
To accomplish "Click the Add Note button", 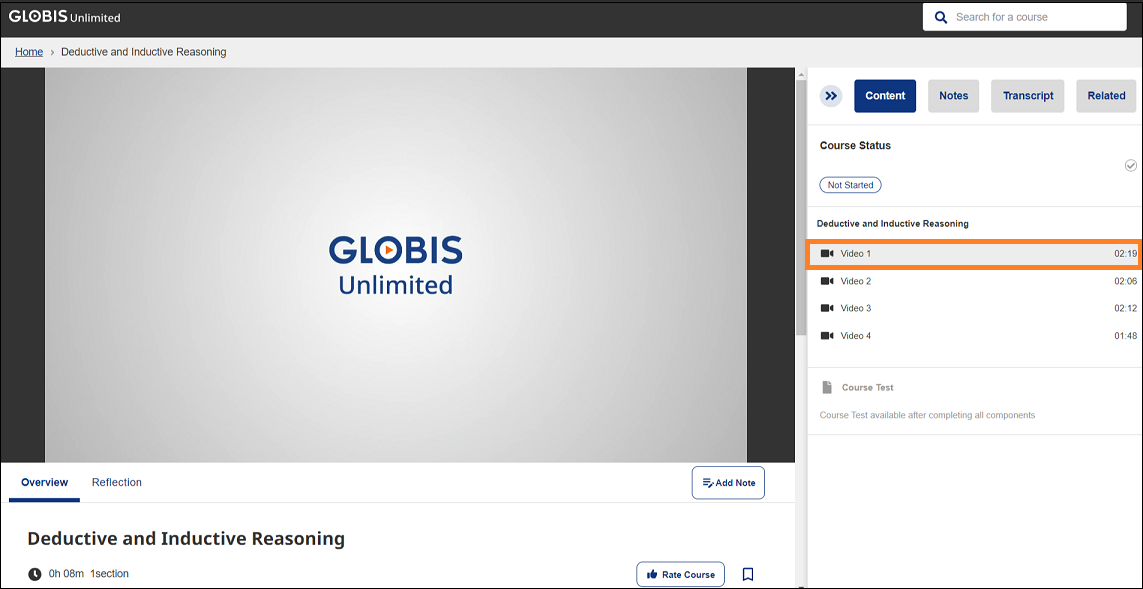I will (728, 483).
